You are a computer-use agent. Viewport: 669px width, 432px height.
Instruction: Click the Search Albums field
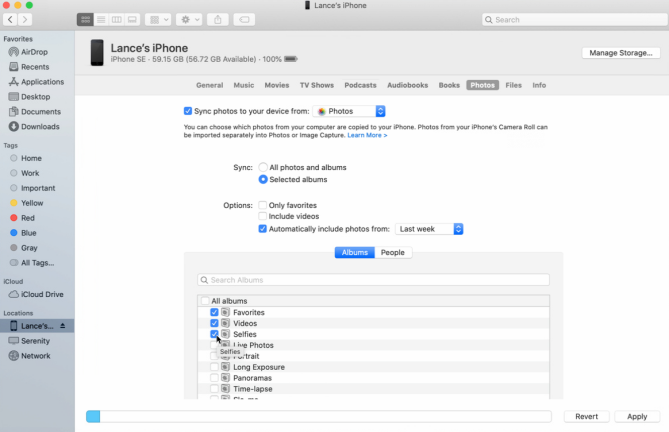(x=373, y=280)
